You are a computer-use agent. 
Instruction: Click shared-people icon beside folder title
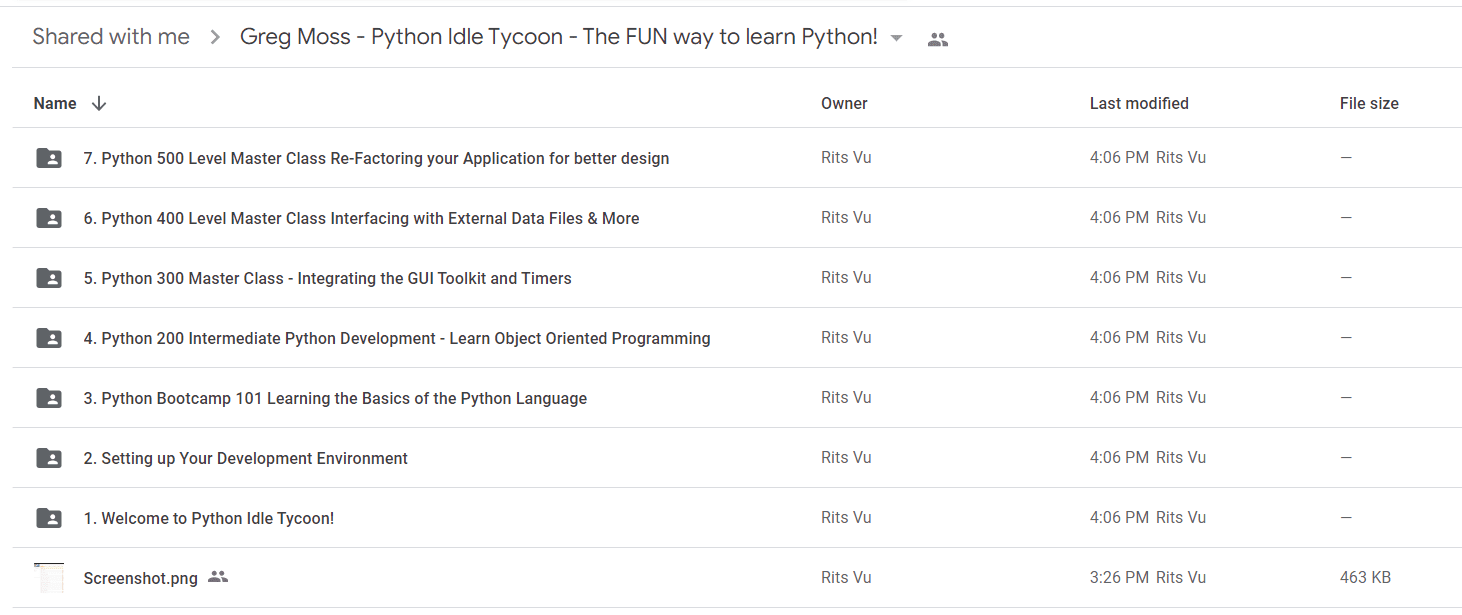click(x=937, y=40)
